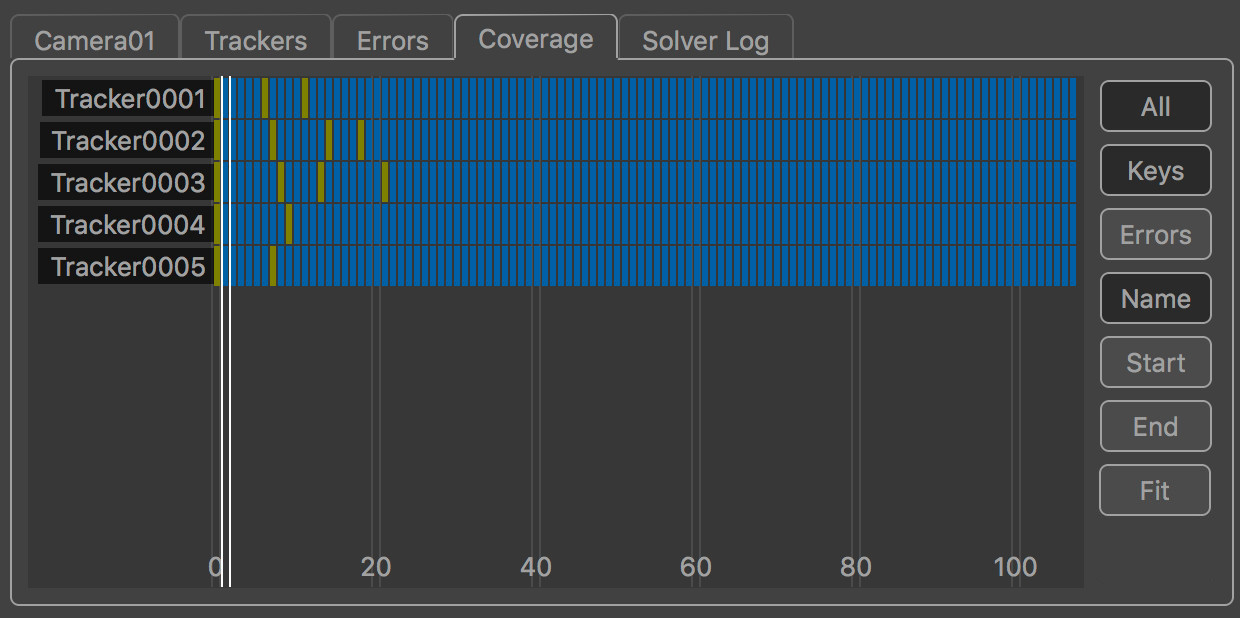Select Tracker0001 label
This screenshot has height=618, width=1240.
coord(128,99)
